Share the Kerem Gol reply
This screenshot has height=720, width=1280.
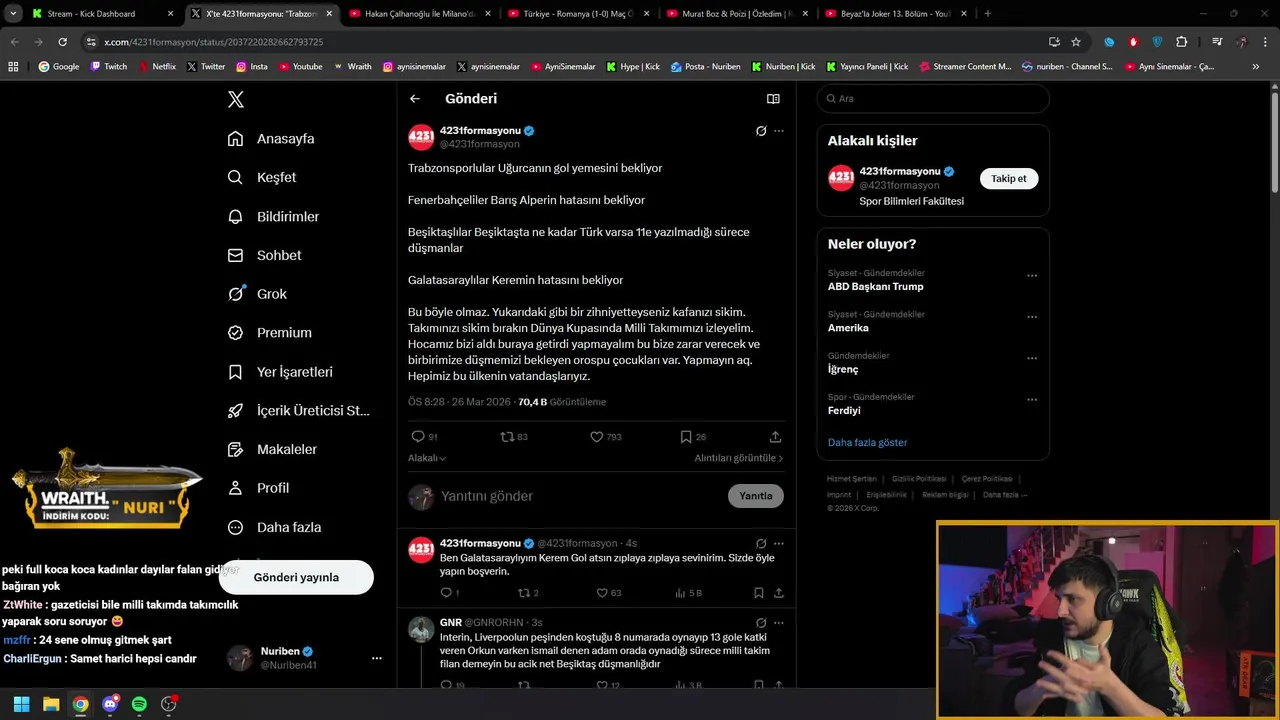coord(778,593)
